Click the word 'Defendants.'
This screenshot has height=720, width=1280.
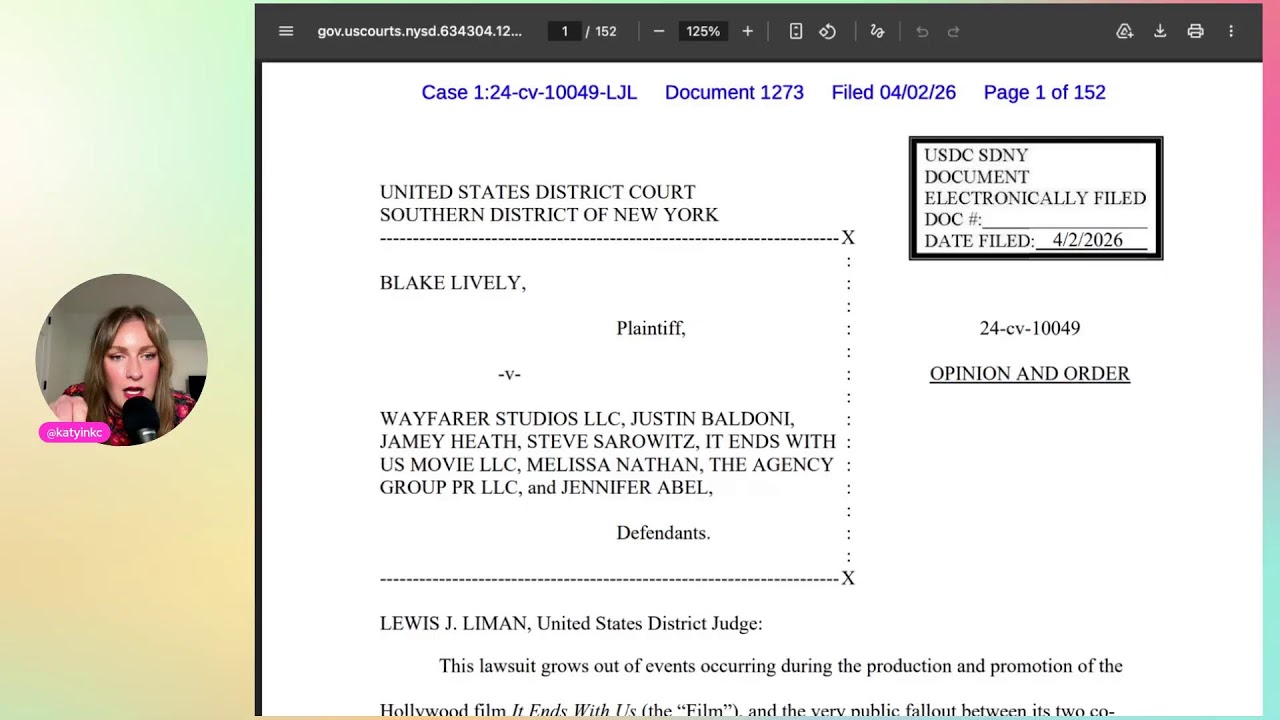click(663, 533)
